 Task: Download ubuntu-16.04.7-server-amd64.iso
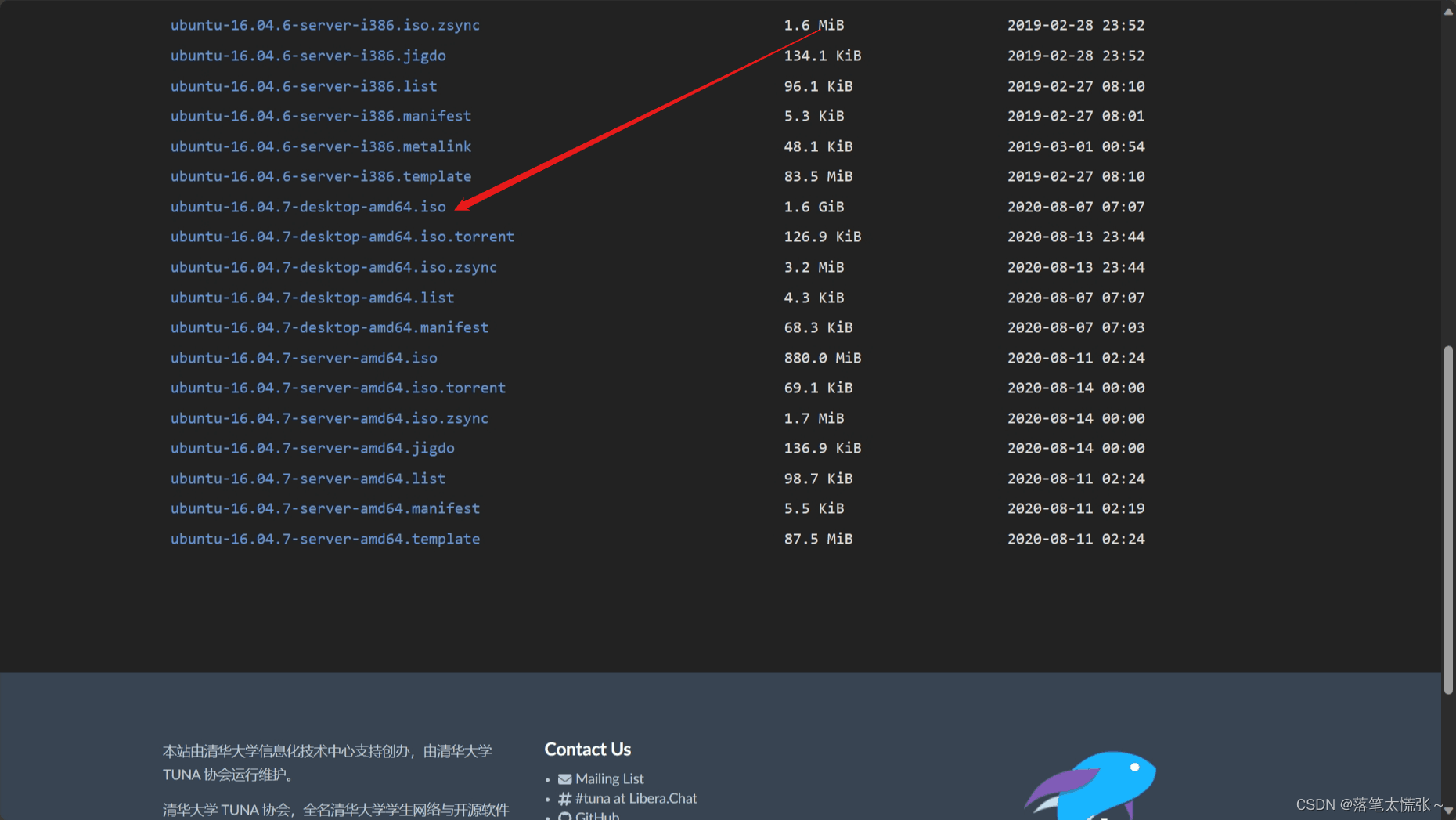coord(304,358)
